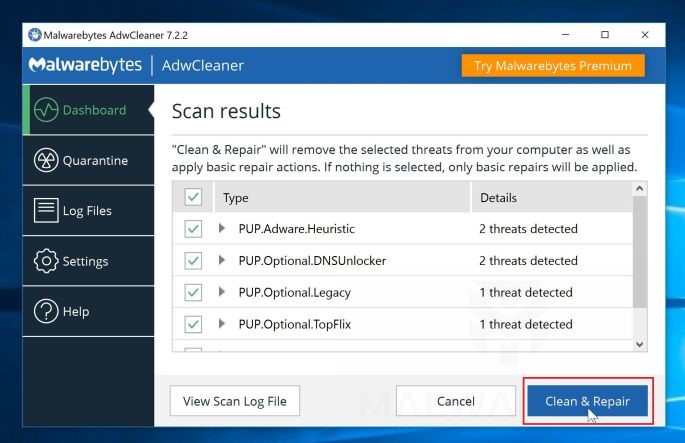This screenshot has height=443, width=685.
Task: Click '2 threats detected' for PUP.Adware.Heuristic
Action: (529, 228)
